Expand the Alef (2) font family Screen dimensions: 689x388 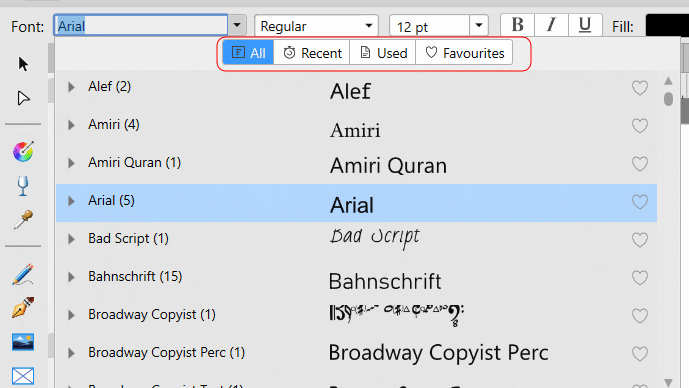pos(71,87)
